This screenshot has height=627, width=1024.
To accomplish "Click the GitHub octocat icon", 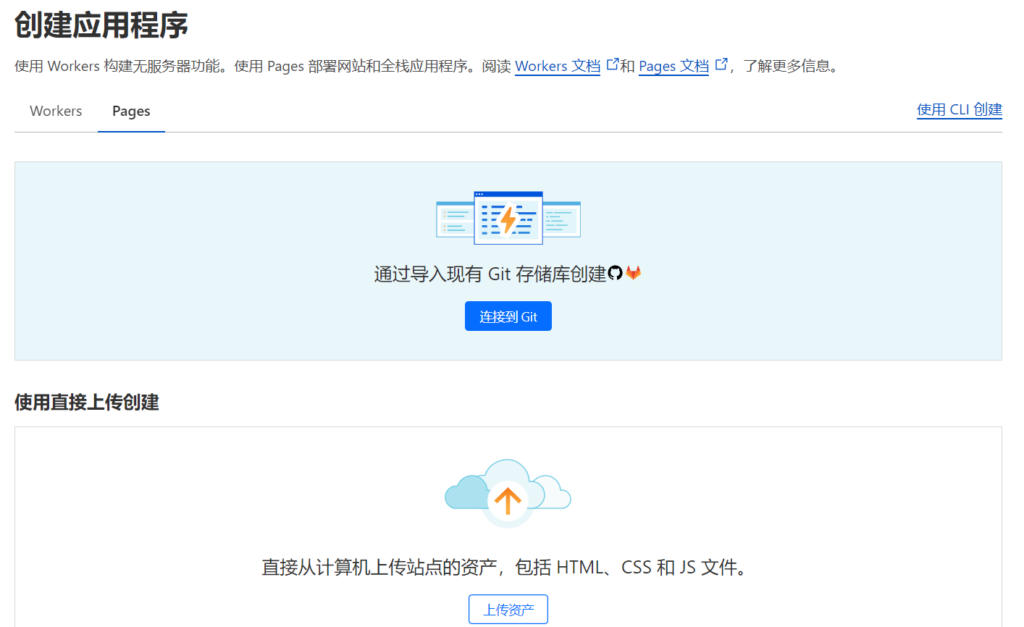I will coord(615,273).
